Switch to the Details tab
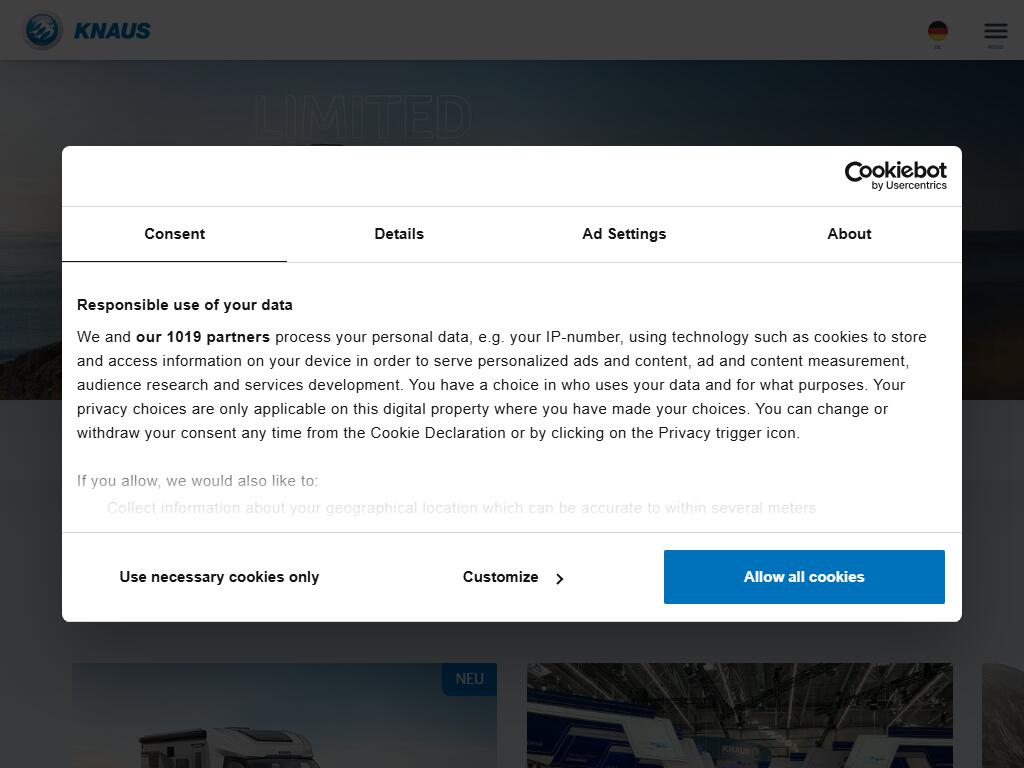Image resolution: width=1024 pixels, height=768 pixels. click(399, 234)
